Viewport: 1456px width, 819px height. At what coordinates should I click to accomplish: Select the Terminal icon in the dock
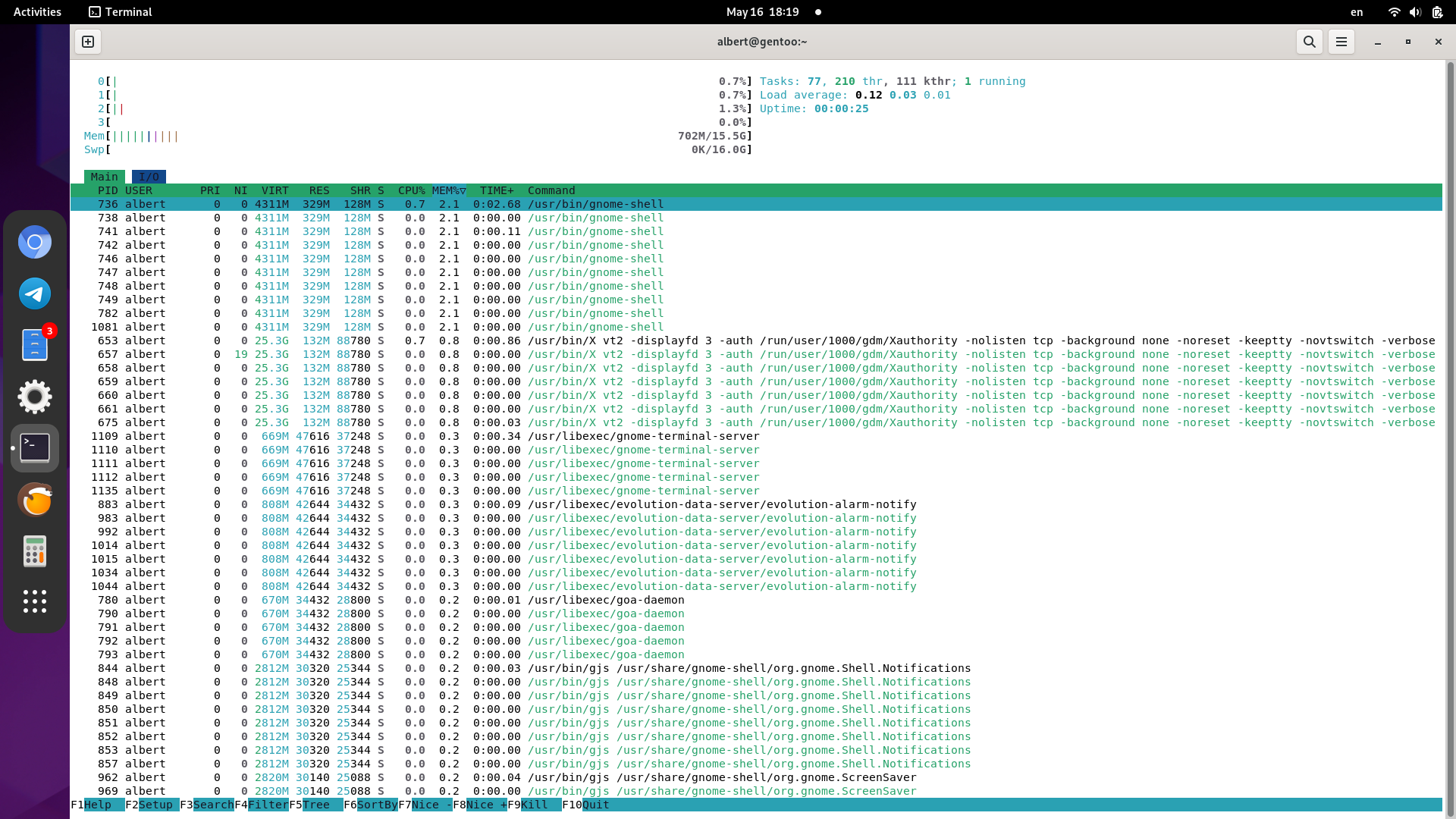pyautogui.click(x=35, y=448)
